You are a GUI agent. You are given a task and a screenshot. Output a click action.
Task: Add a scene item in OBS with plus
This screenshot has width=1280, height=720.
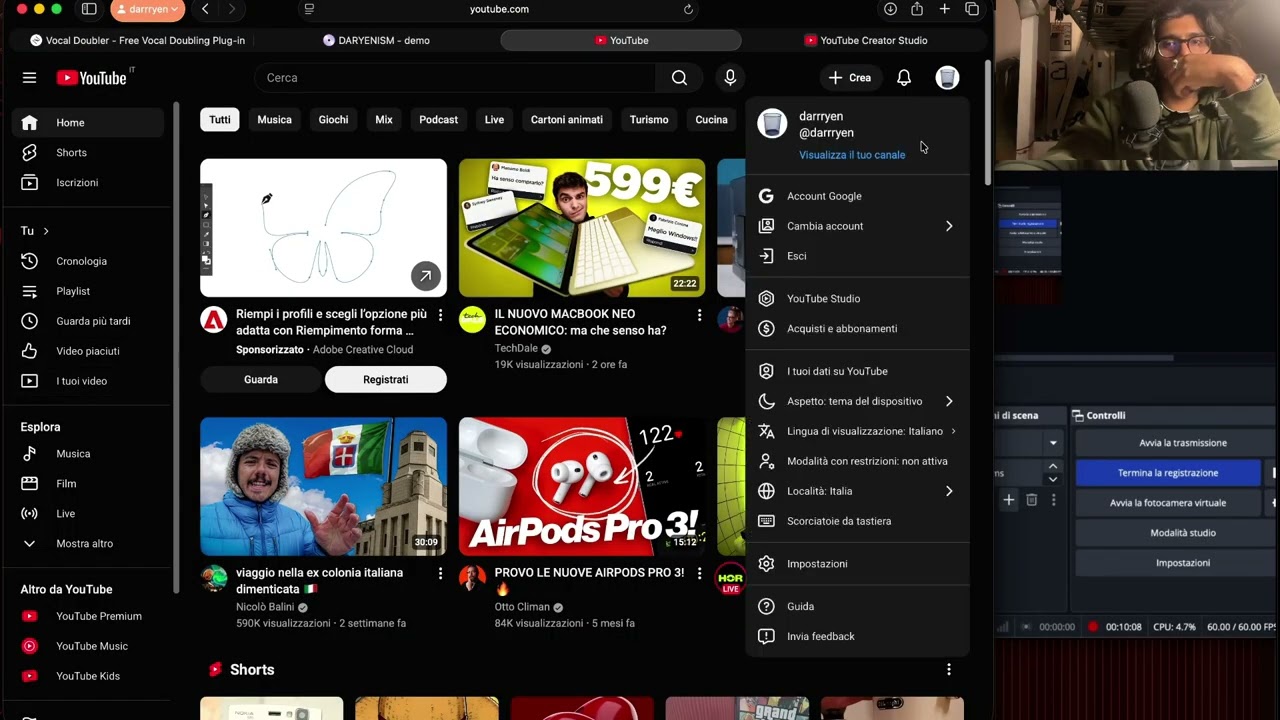1009,500
